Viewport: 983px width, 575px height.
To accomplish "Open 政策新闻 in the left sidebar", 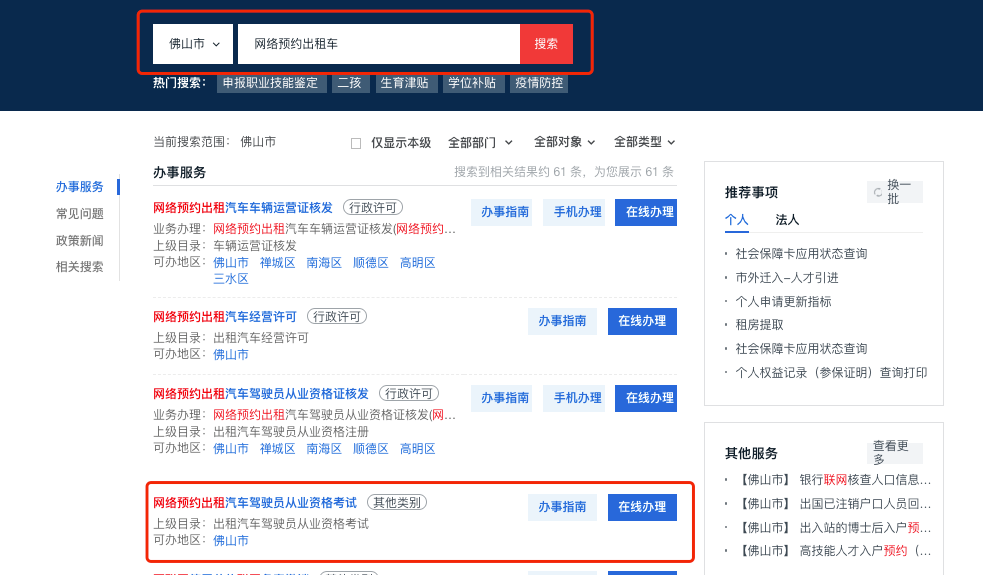I will (x=80, y=240).
